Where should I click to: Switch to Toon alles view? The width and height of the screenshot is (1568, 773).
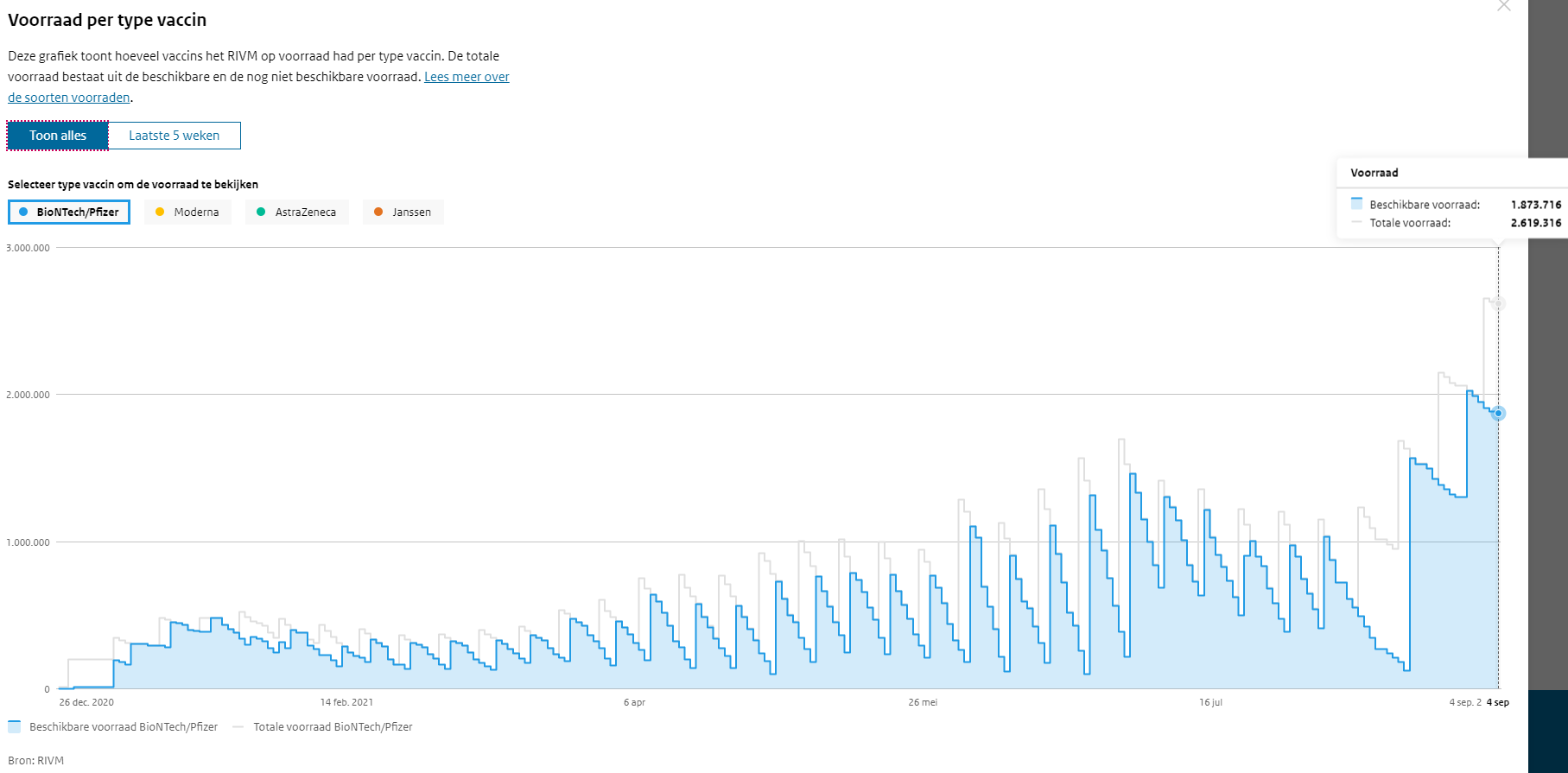tap(58, 136)
